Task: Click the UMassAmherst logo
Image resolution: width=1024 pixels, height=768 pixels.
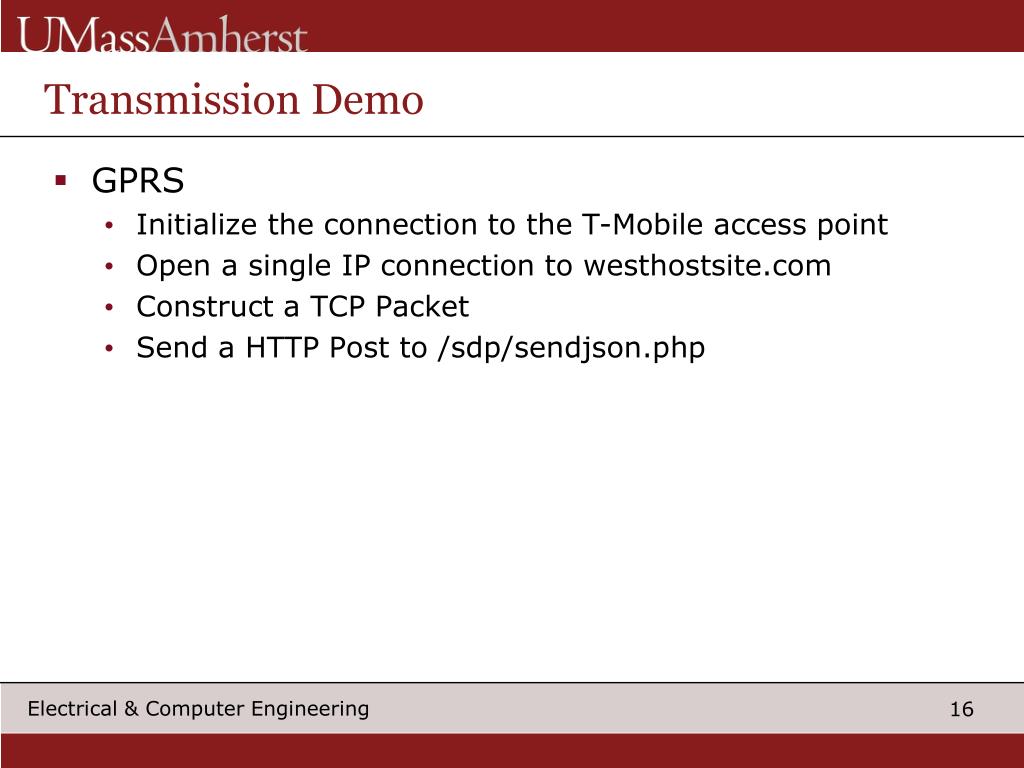Action: pos(162,34)
